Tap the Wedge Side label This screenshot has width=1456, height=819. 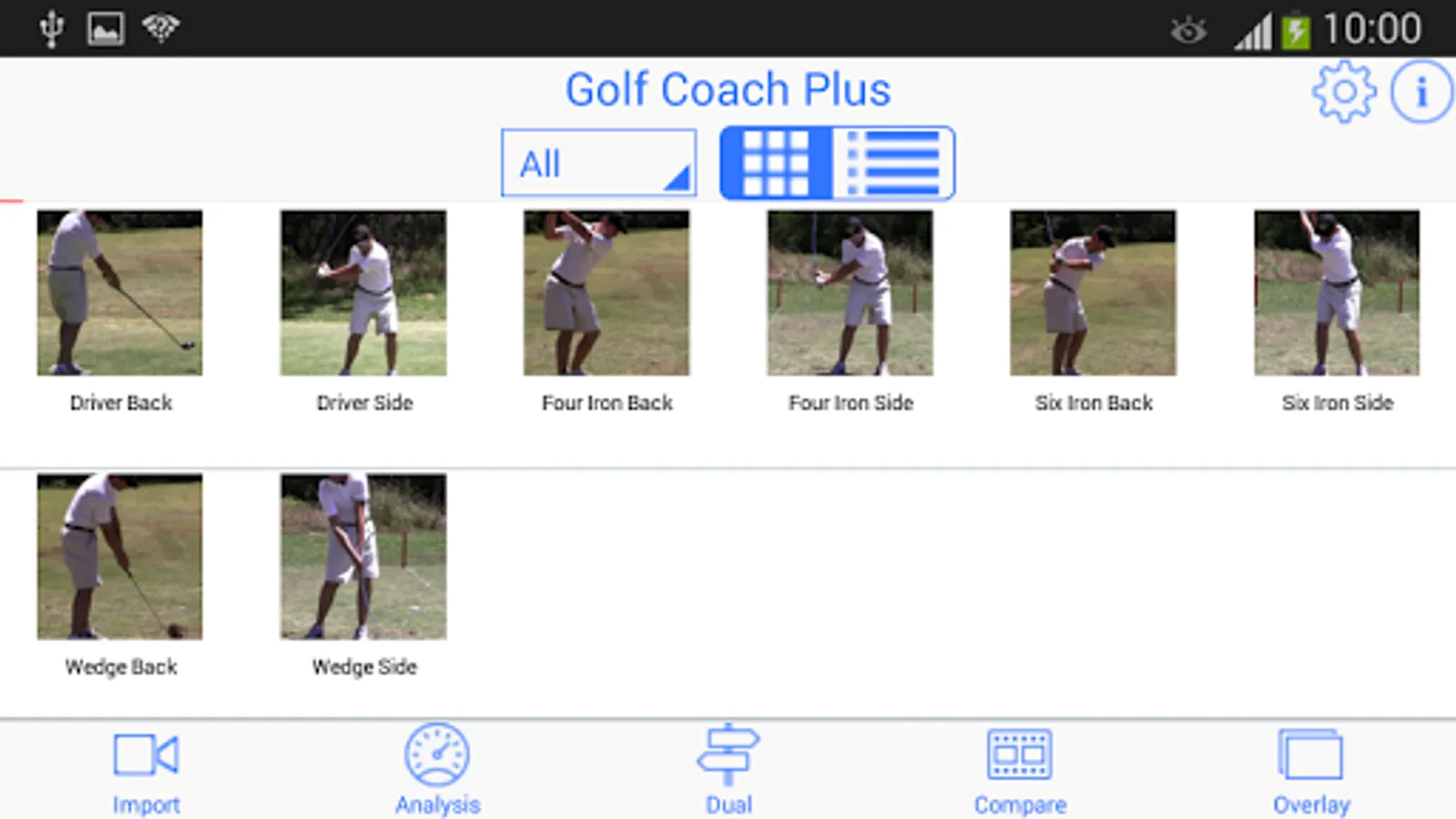click(x=364, y=667)
